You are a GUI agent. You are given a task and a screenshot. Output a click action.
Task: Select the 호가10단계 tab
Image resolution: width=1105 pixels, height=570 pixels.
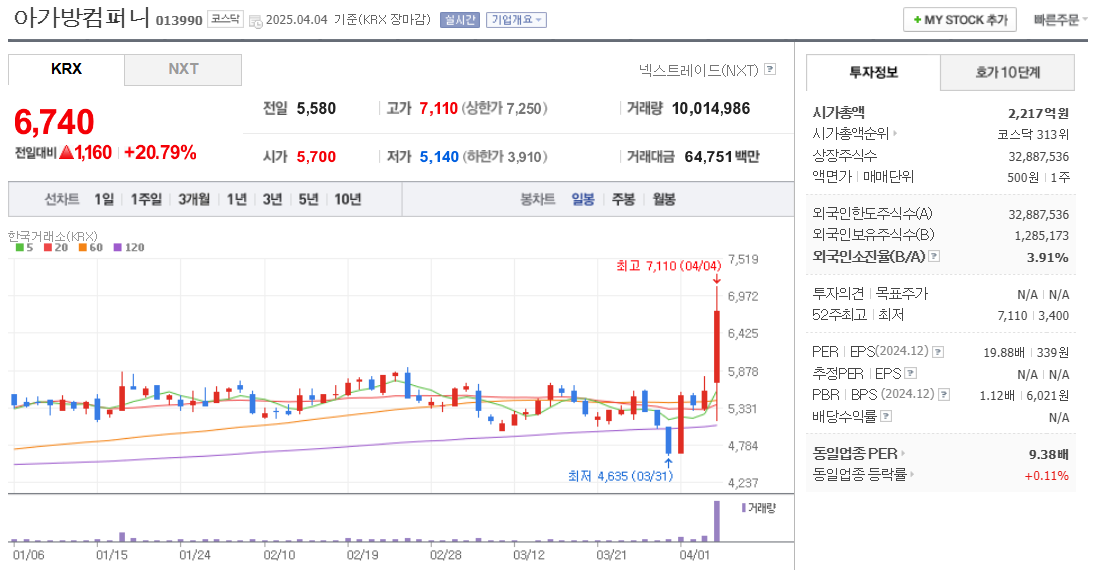coord(1008,73)
